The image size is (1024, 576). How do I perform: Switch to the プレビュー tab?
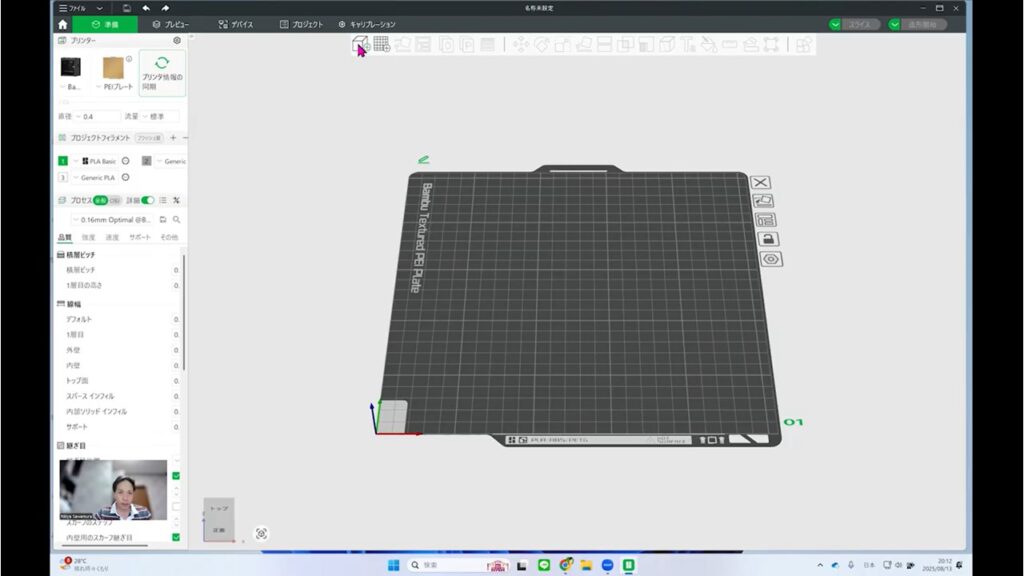click(171, 24)
